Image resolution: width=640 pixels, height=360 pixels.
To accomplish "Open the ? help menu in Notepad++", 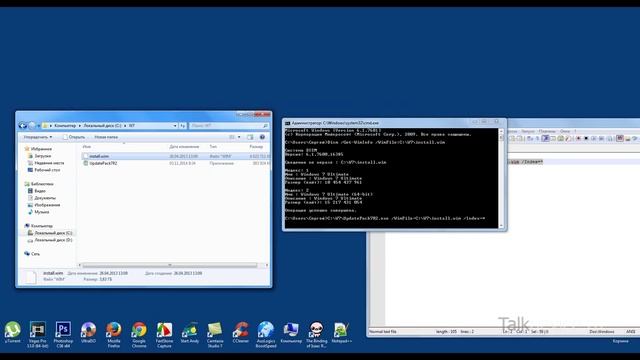I will click(x=575, y=131).
